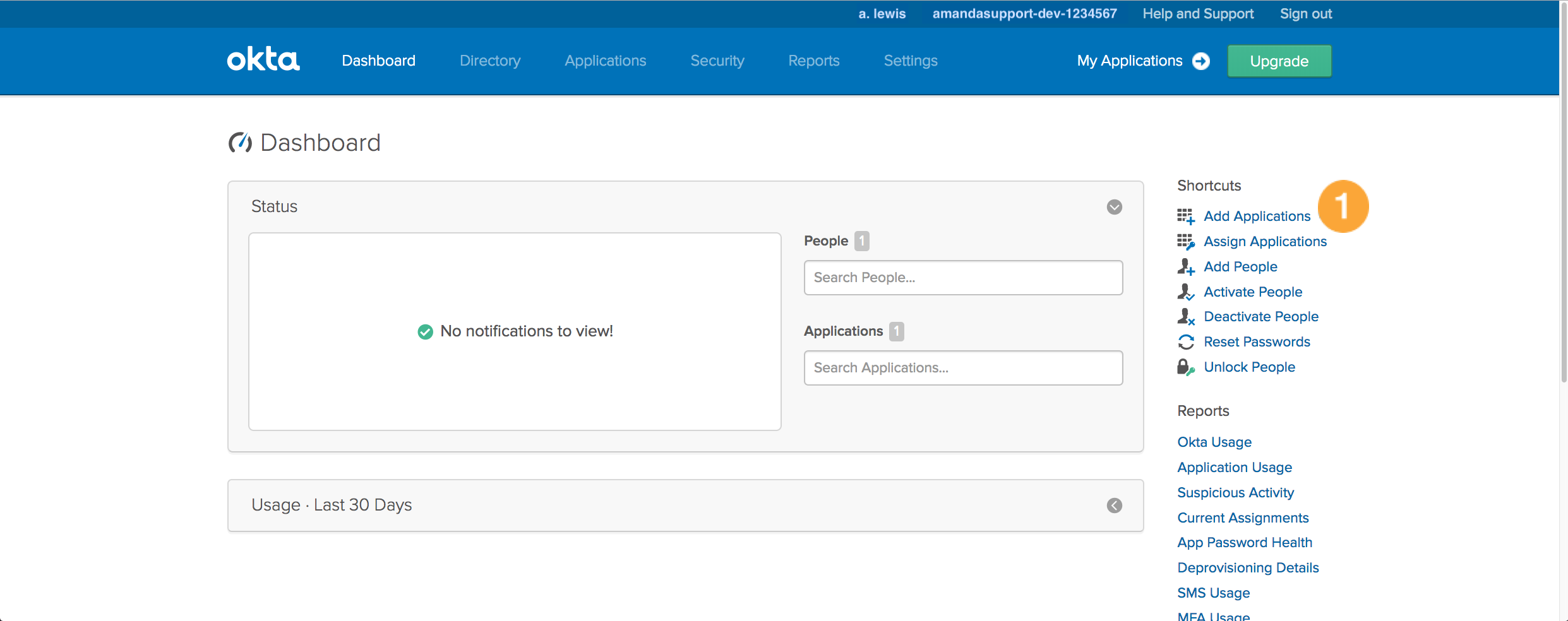Open Assign Applications shortcut
The height and width of the screenshot is (621, 1568).
[1265, 242]
